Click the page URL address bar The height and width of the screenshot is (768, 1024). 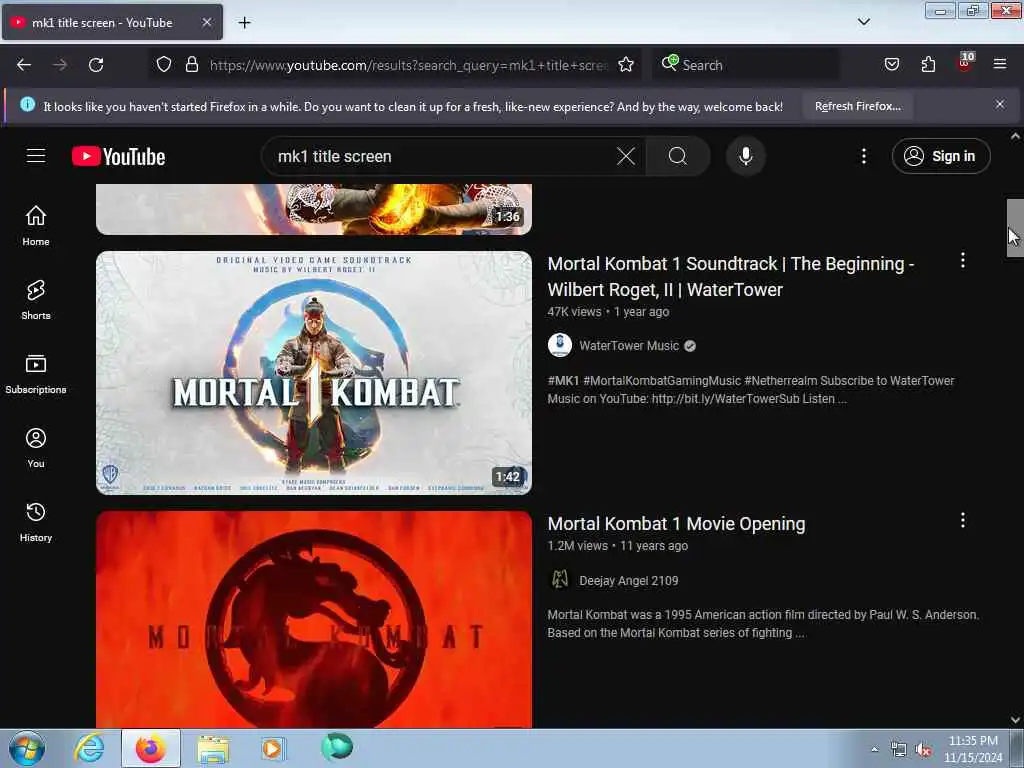(x=408, y=65)
